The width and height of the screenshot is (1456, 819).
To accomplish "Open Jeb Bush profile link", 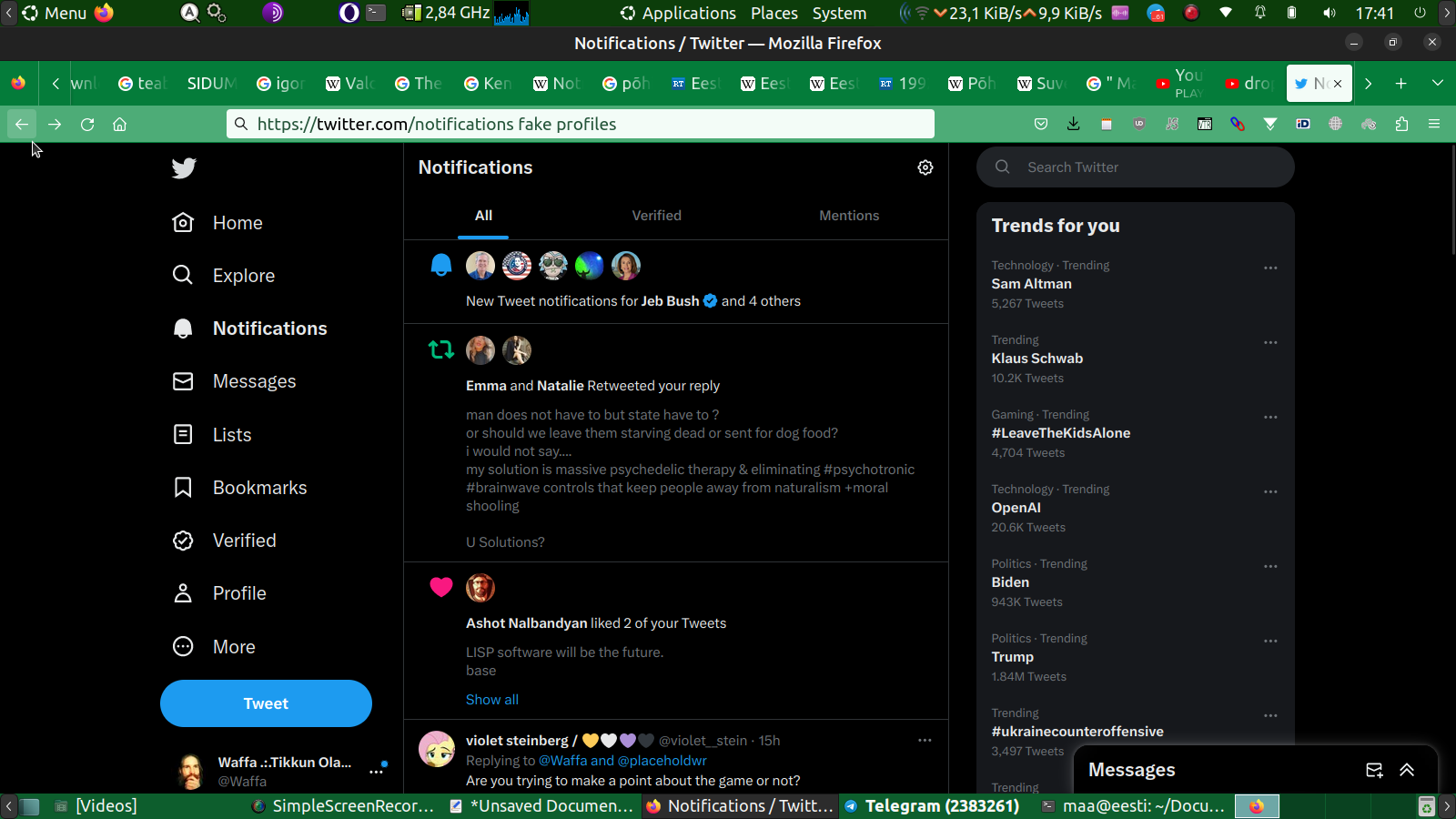I will 671,301.
